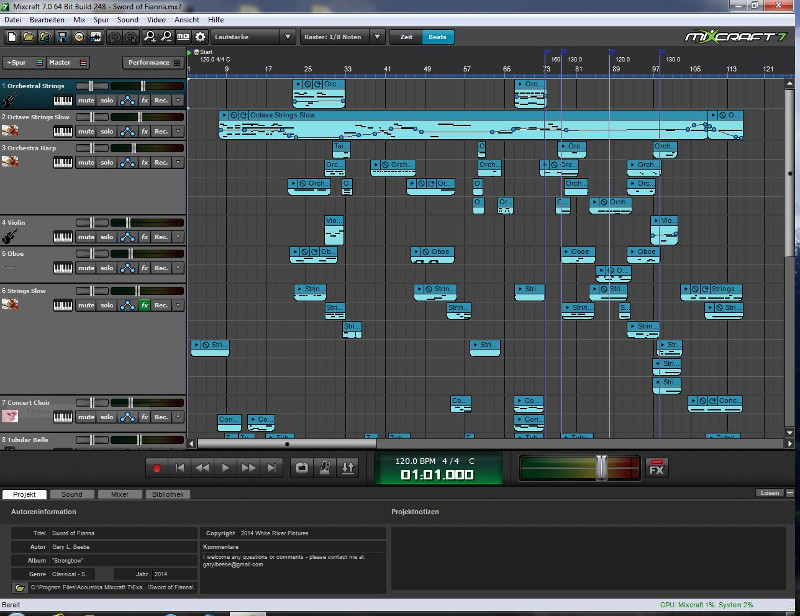
Task: Expand the Violin track options arrow
Action: 178,237
